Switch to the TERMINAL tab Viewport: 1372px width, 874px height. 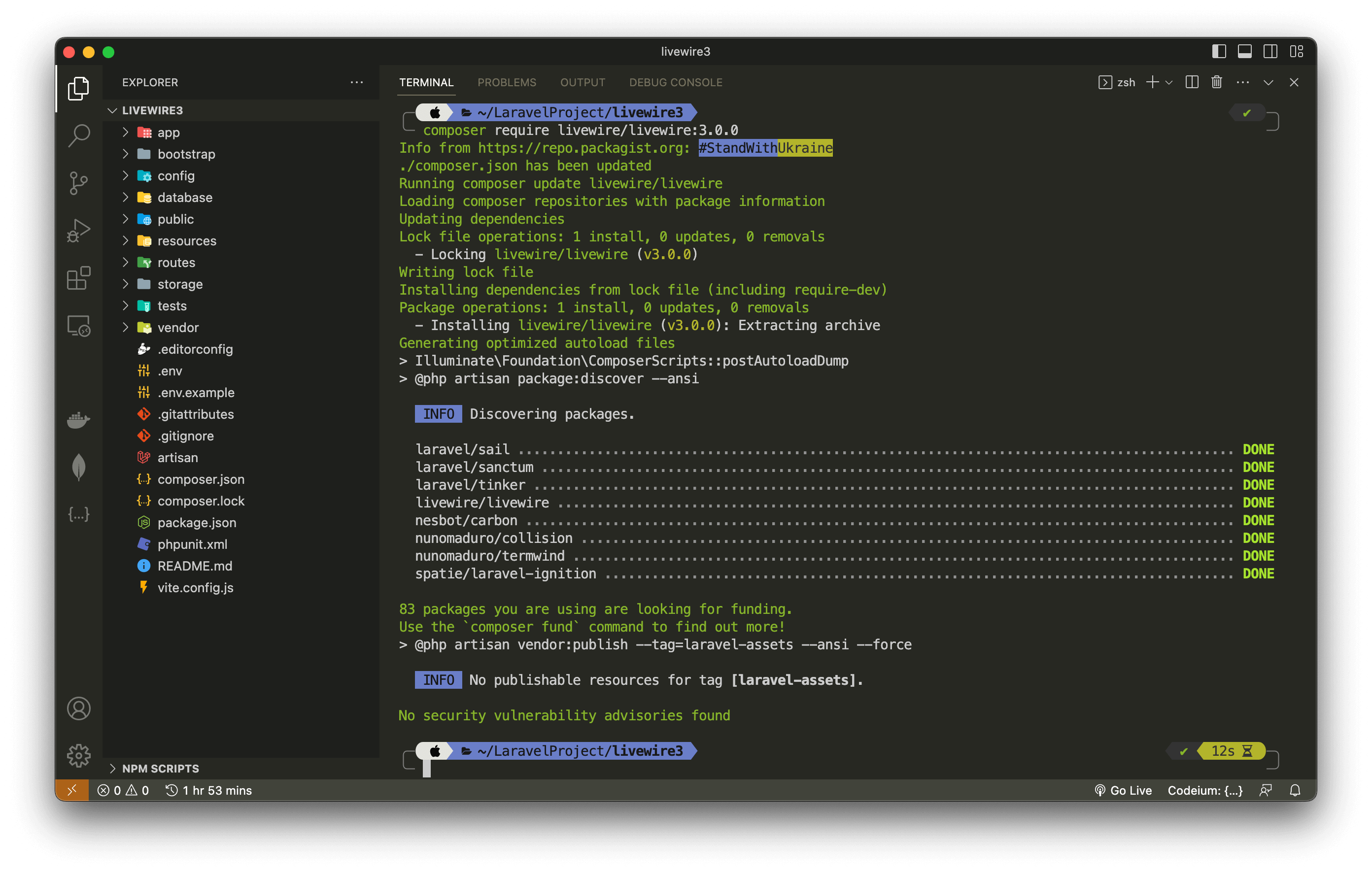pos(426,82)
